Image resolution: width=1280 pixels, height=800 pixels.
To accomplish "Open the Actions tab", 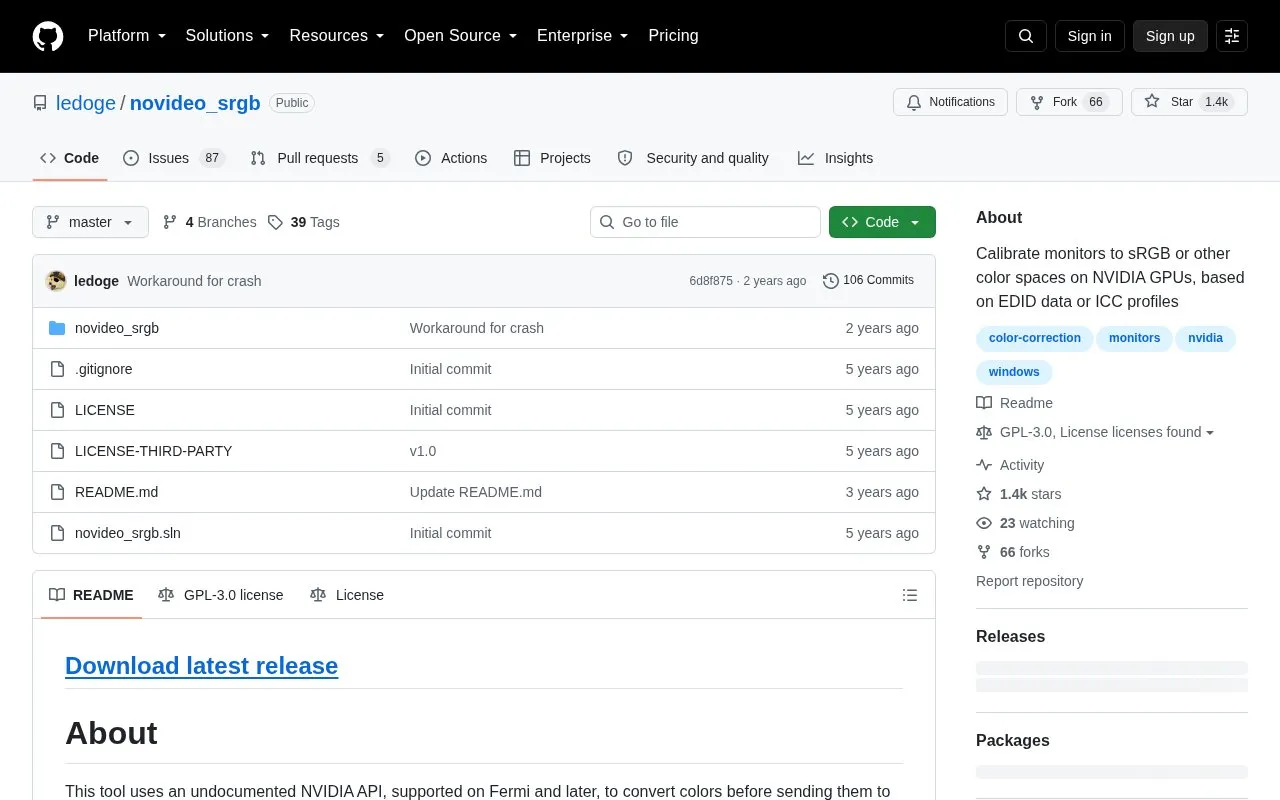I will pos(451,158).
